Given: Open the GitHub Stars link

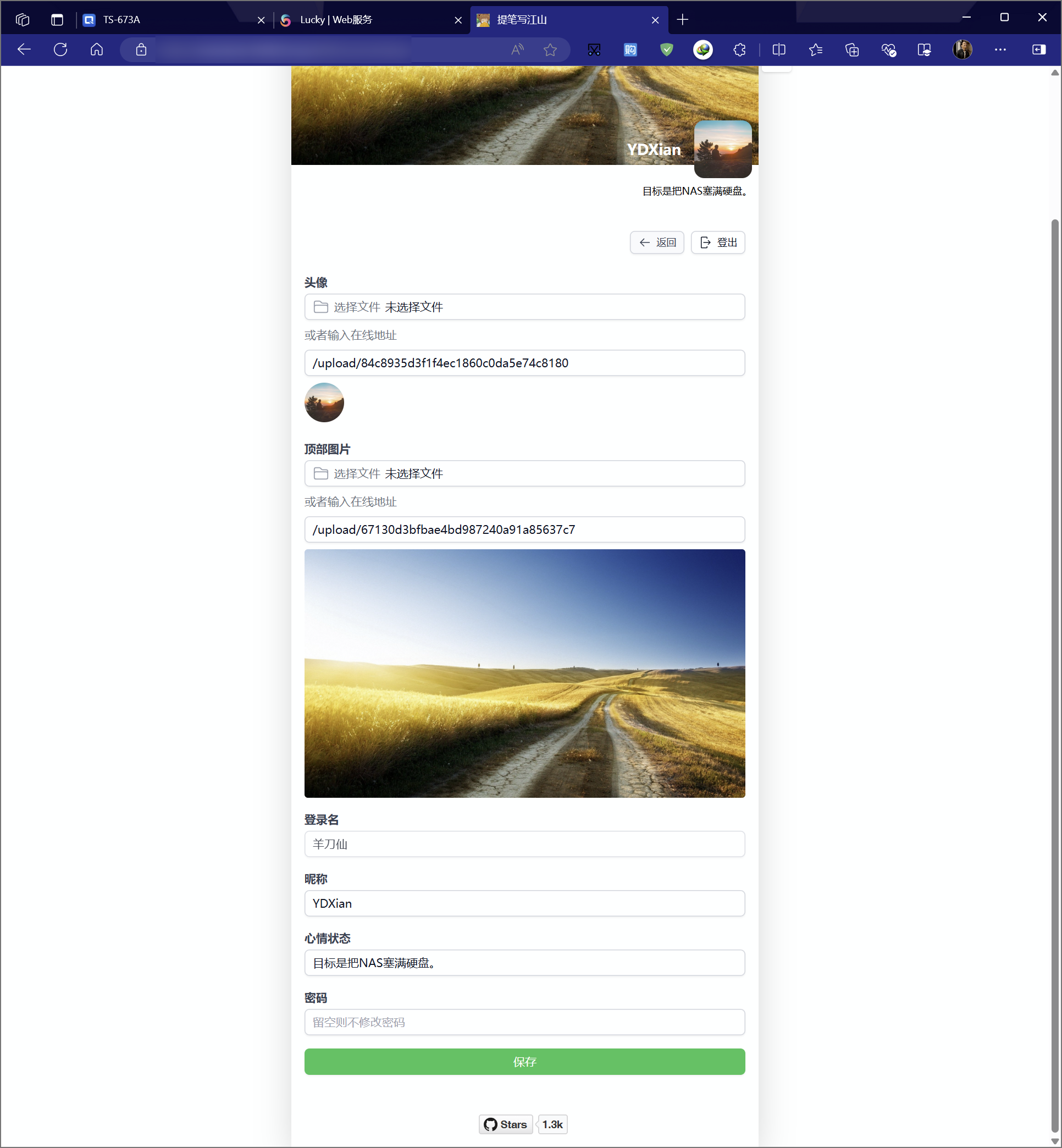Looking at the screenshot, I should click(506, 1124).
